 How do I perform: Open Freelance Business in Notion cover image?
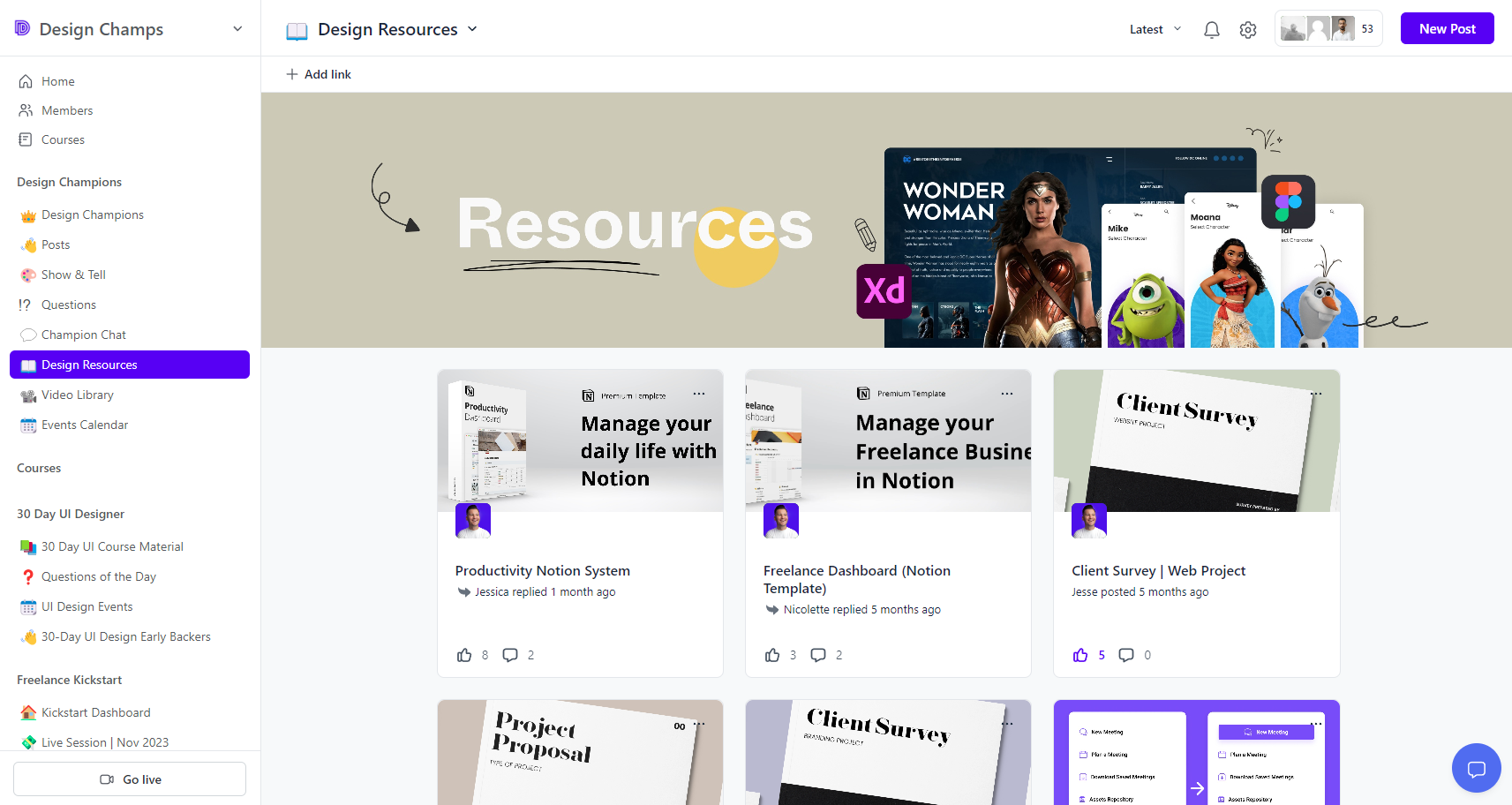pyautogui.click(x=888, y=440)
